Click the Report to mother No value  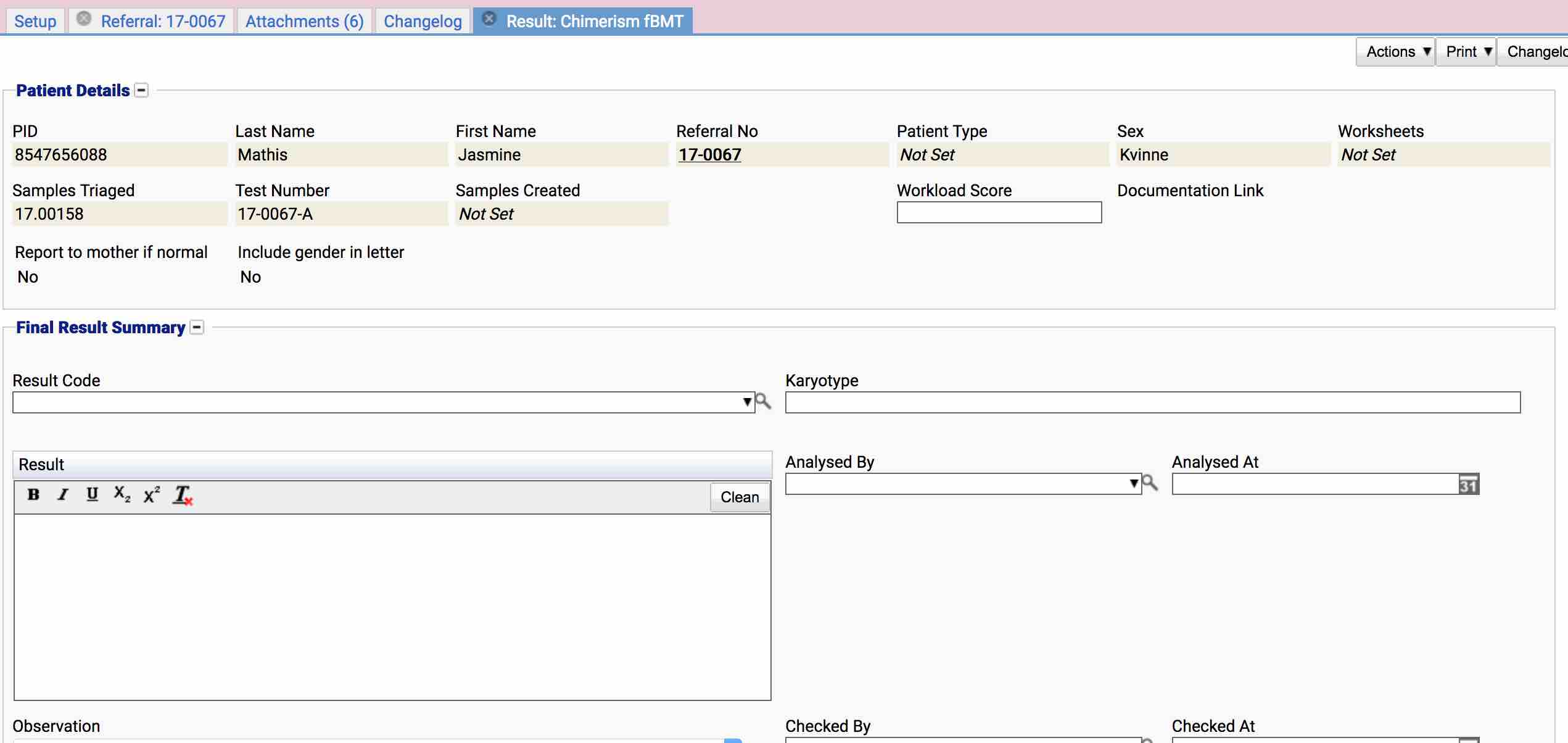point(28,277)
